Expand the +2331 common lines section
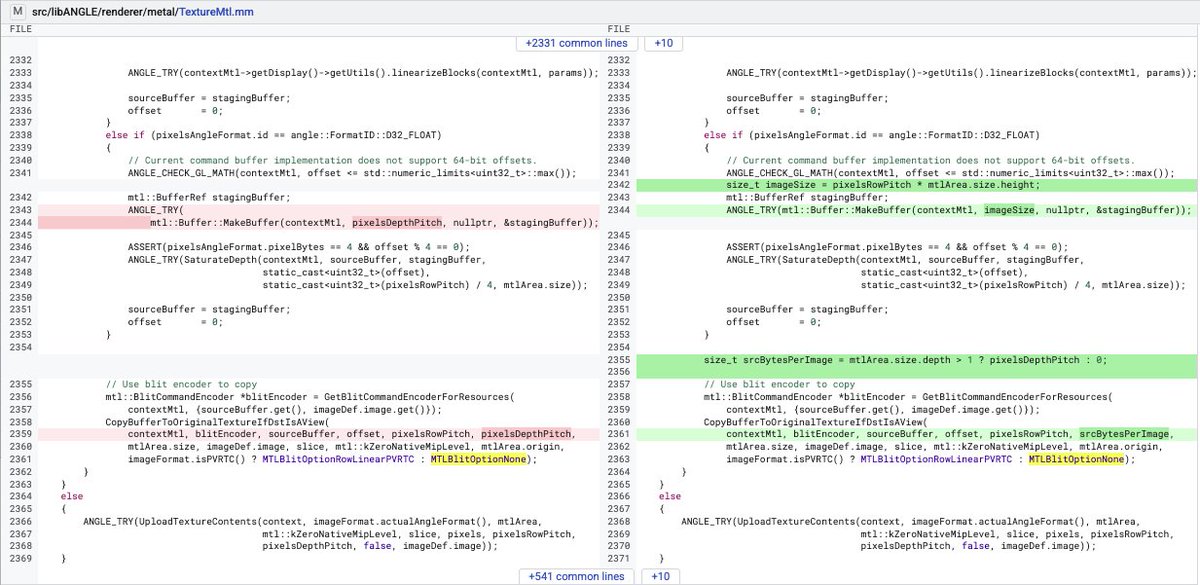This screenshot has width=1200, height=585. tap(576, 43)
